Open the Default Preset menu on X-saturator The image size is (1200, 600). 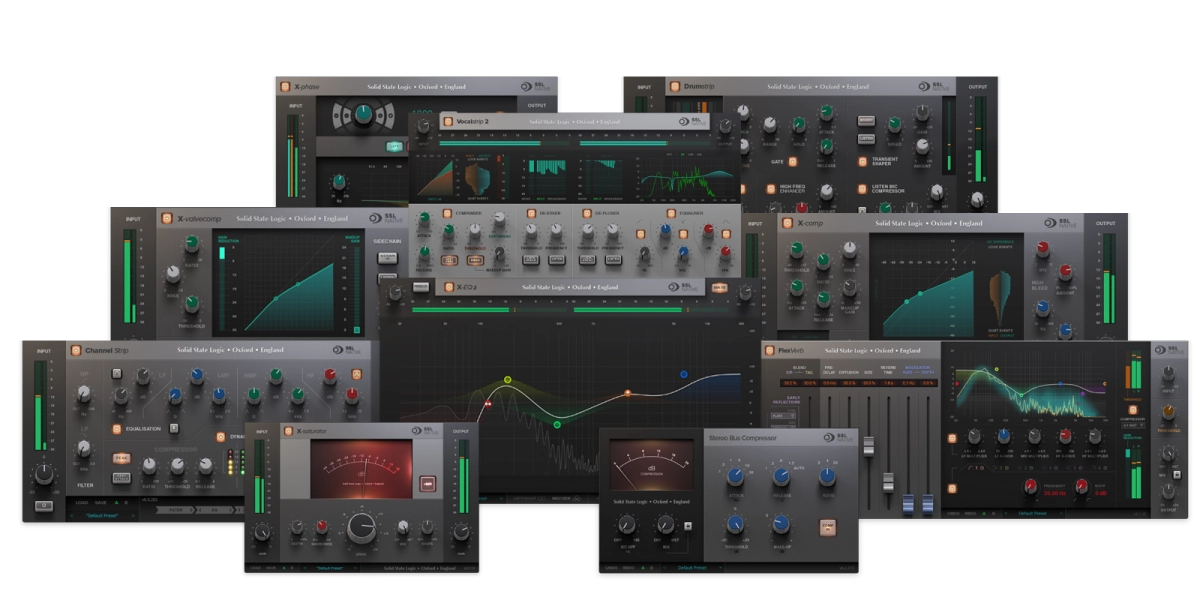[x=330, y=567]
